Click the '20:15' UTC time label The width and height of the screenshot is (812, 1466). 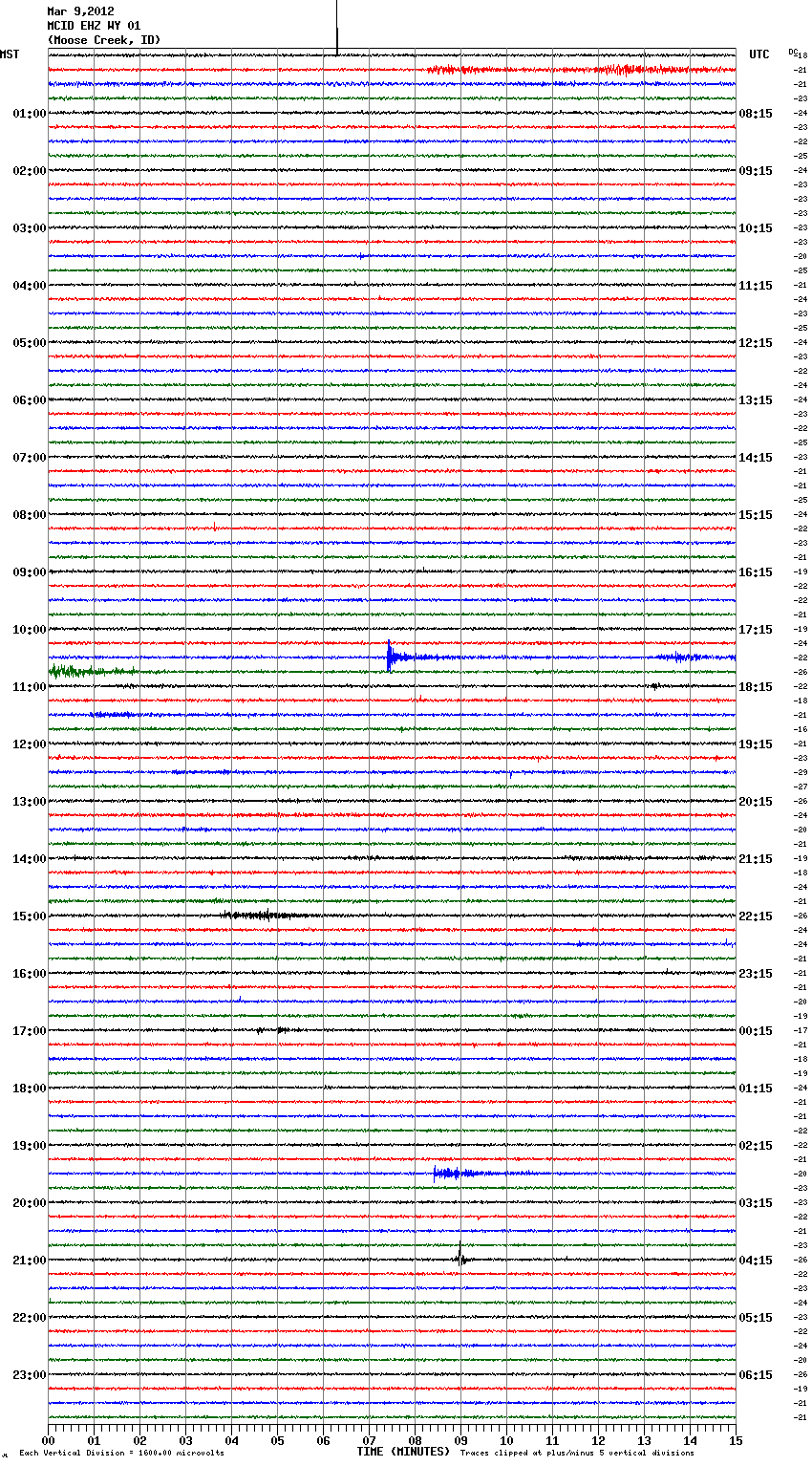[x=756, y=802]
